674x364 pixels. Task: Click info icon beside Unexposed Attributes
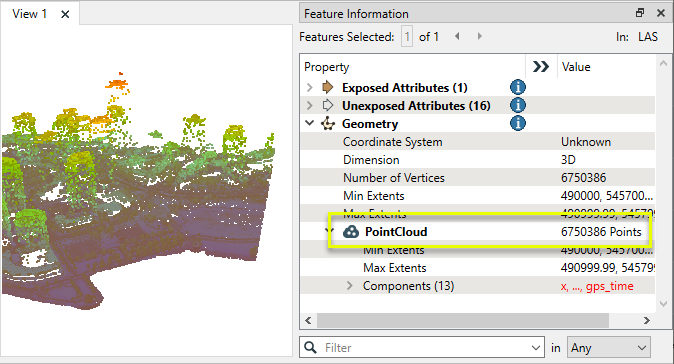[518, 105]
